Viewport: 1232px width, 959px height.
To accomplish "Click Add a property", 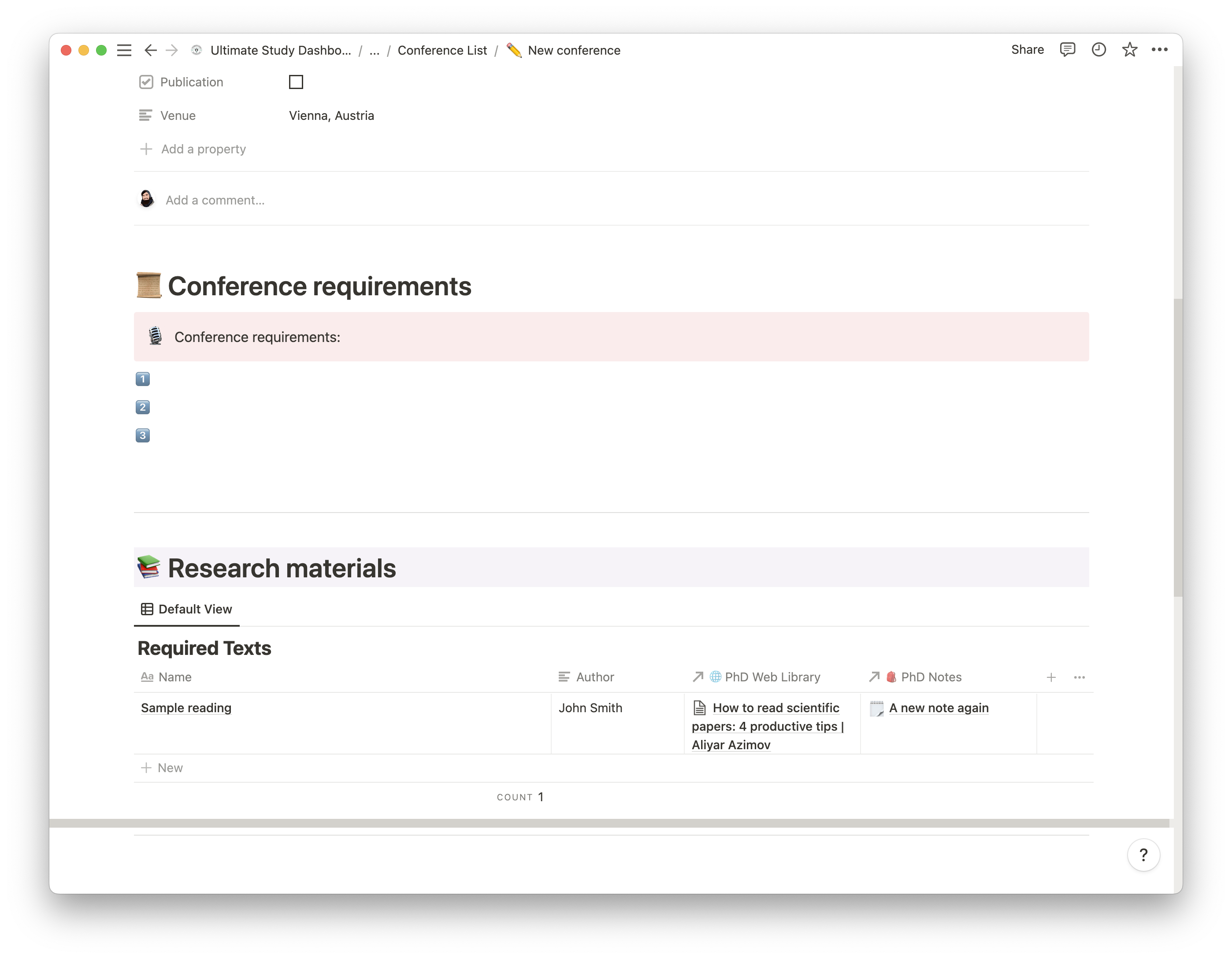I will [x=193, y=149].
